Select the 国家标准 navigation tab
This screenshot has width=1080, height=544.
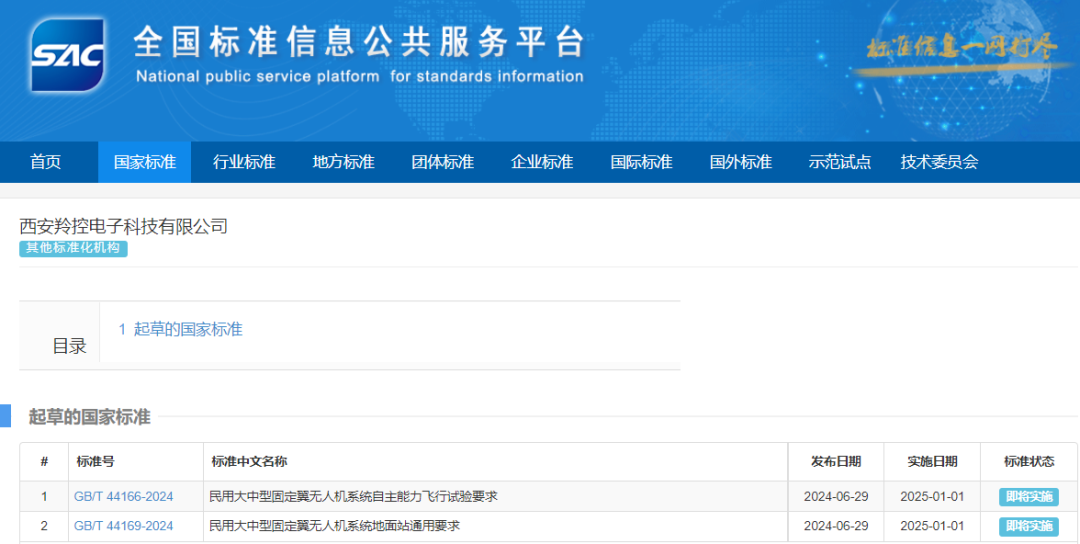tap(145, 162)
